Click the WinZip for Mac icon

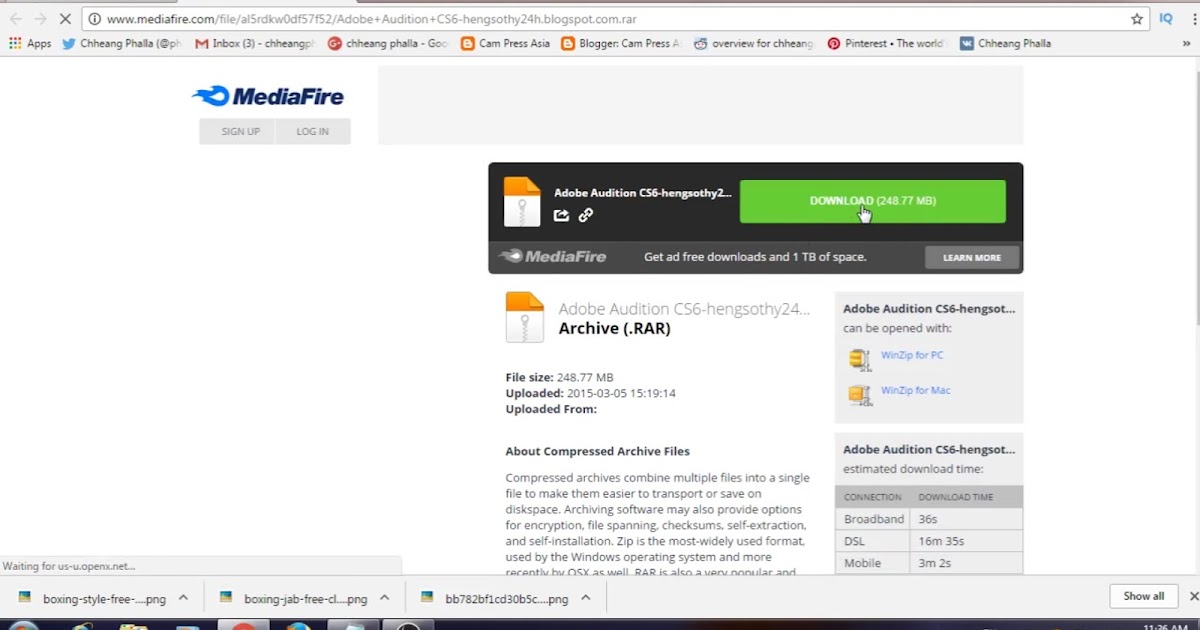[x=859, y=394]
